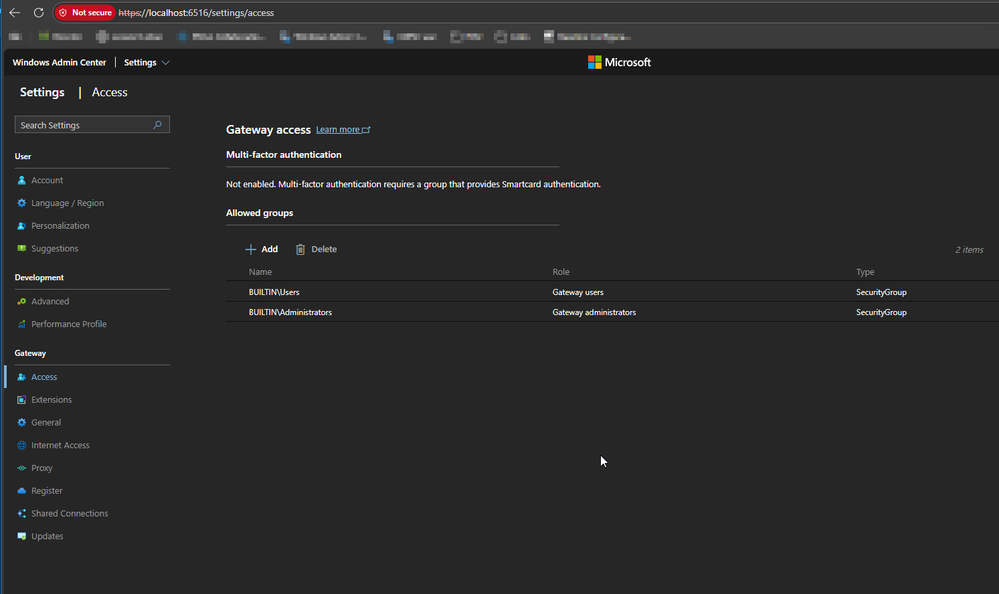Click the Internet Access globe icon

click(x=22, y=445)
